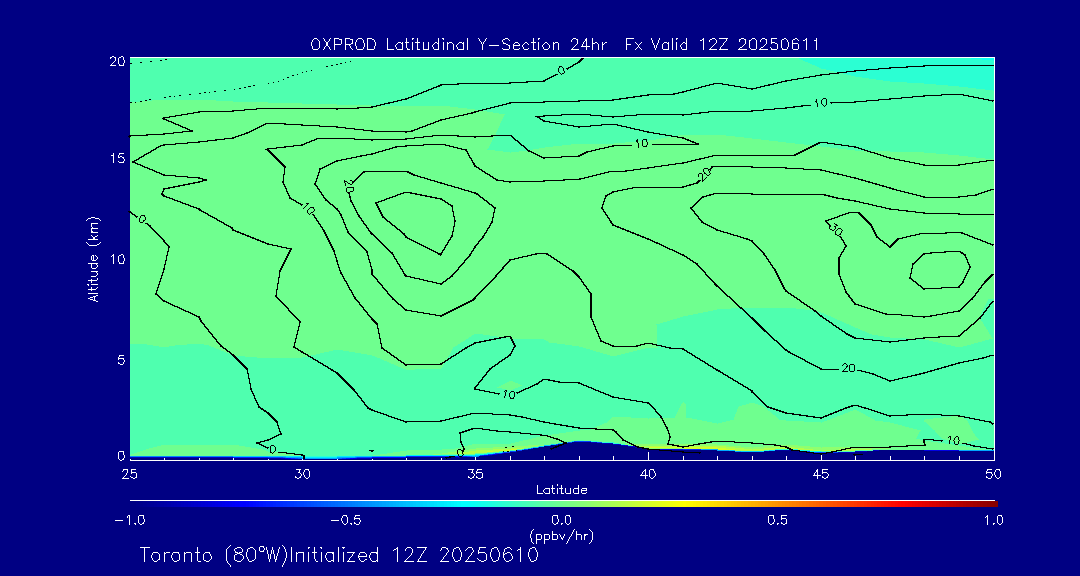This screenshot has width=1080, height=576.
Task: Click latitude axis tick label 25
Action: [129, 474]
